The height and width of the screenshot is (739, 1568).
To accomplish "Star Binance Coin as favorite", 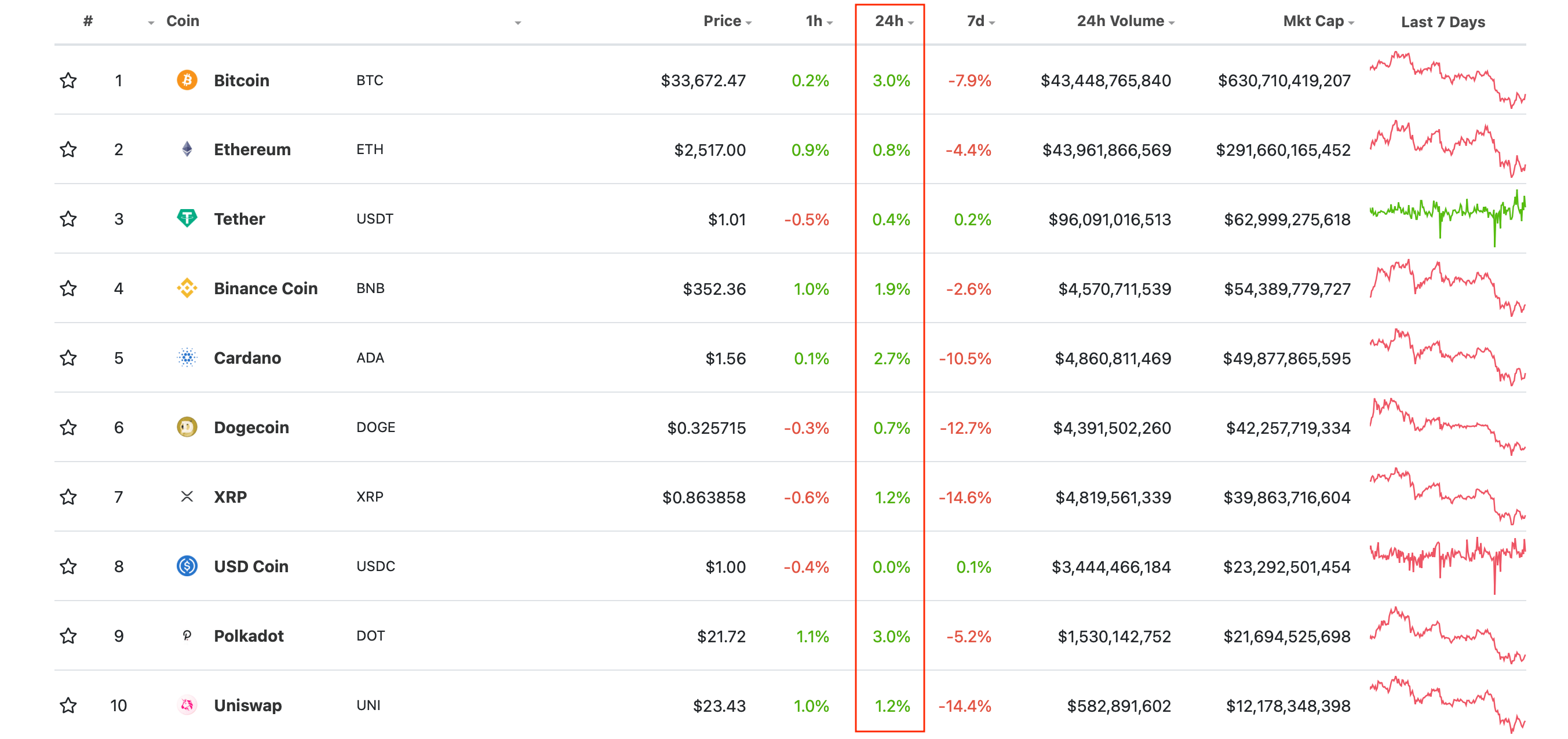I will point(68,288).
